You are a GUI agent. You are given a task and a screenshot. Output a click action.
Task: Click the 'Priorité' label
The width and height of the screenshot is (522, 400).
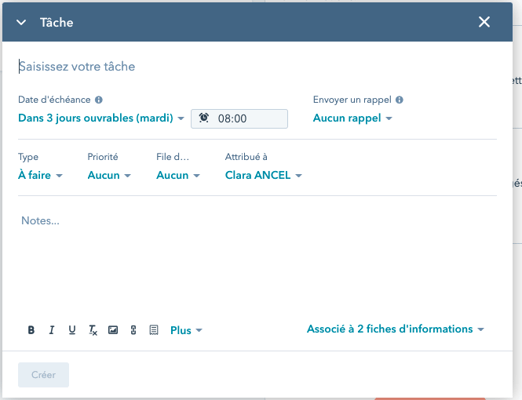click(x=103, y=157)
